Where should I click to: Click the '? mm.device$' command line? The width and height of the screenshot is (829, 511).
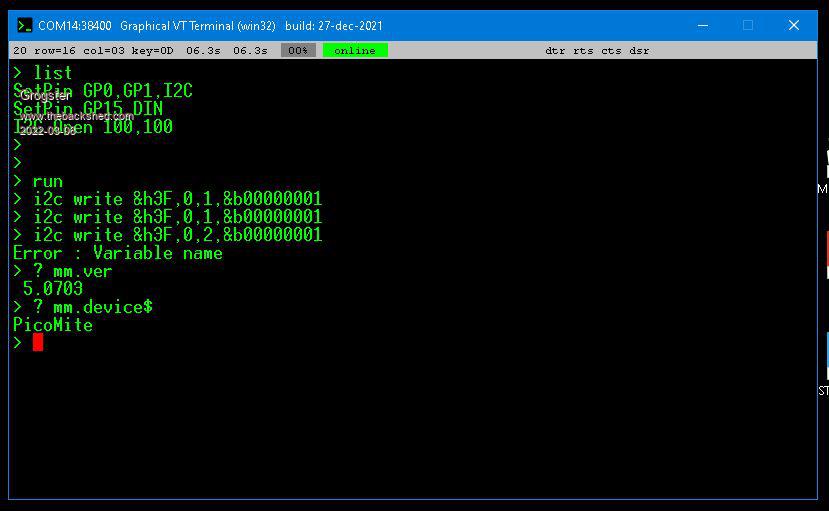tap(92, 307)
